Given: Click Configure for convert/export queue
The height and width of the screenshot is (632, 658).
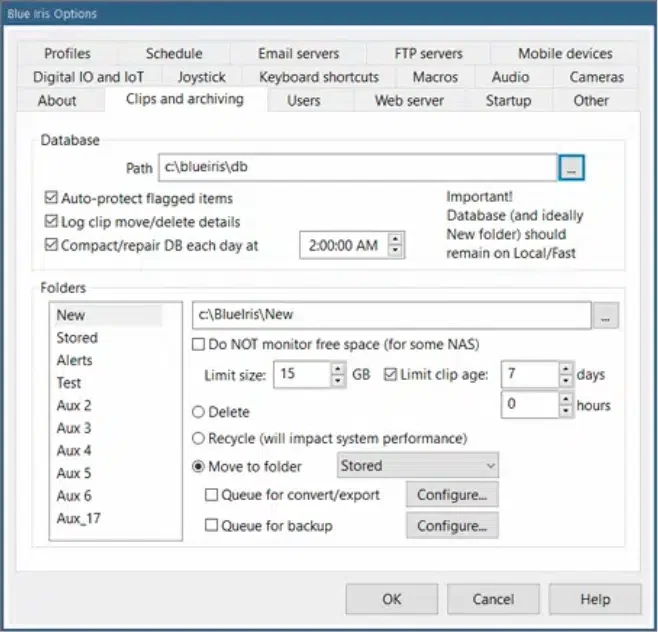Looking at the screenshot, I should click(451, 495).
